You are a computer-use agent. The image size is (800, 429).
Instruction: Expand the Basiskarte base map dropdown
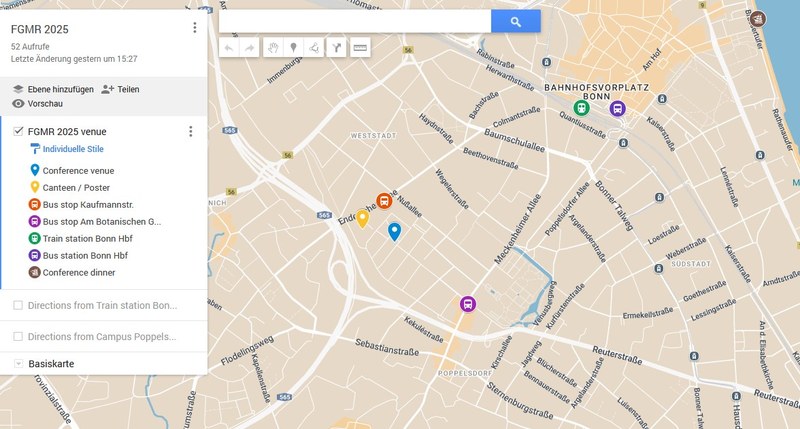pos(18,364)
